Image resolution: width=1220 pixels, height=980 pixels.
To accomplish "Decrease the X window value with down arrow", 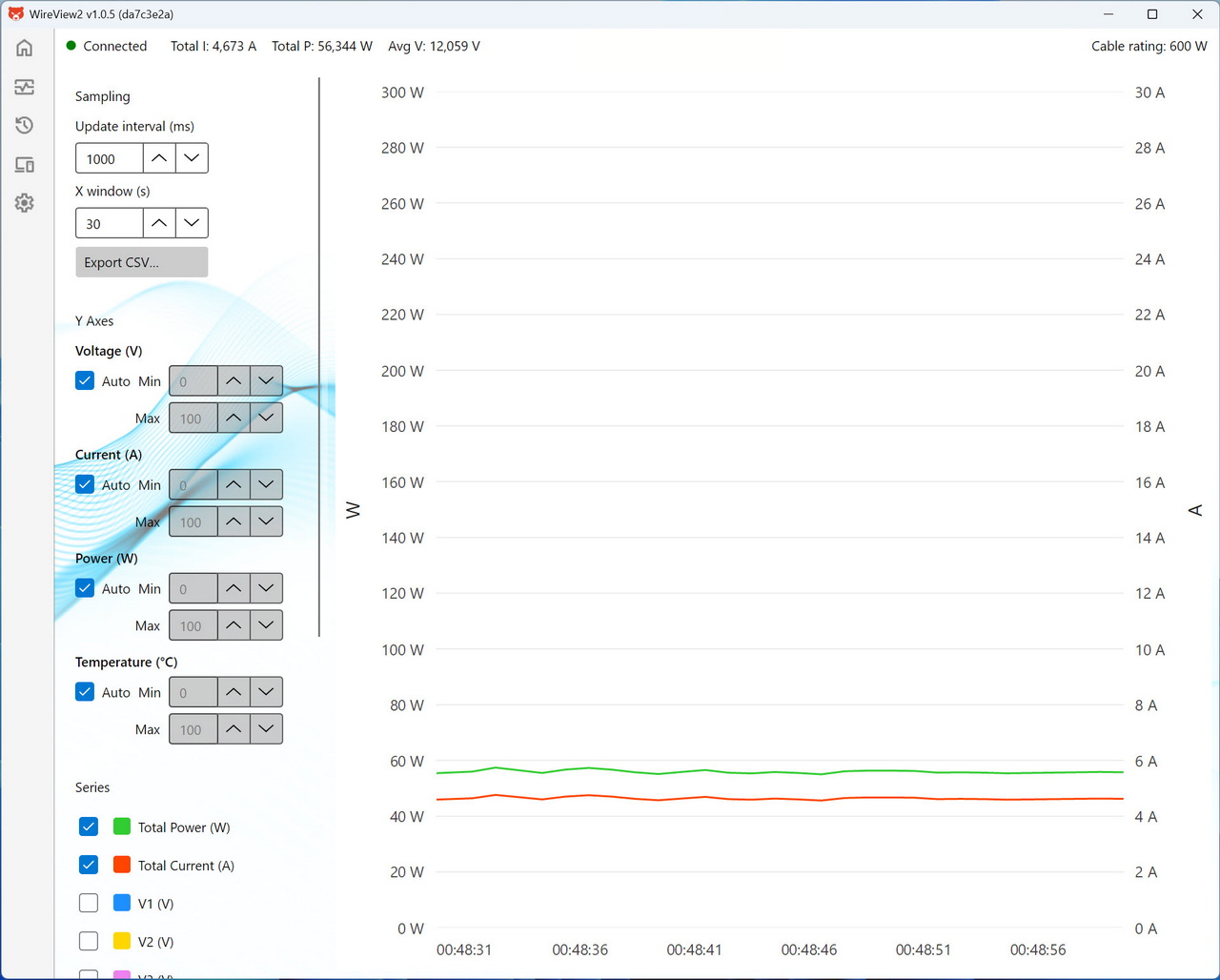I will (192, 223).
